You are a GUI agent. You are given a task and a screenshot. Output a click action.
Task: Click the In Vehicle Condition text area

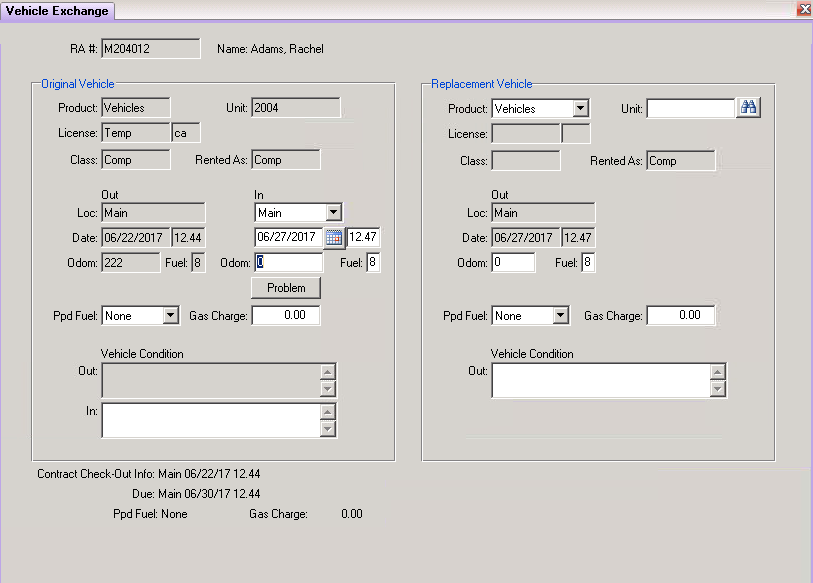tap(211, 420)
